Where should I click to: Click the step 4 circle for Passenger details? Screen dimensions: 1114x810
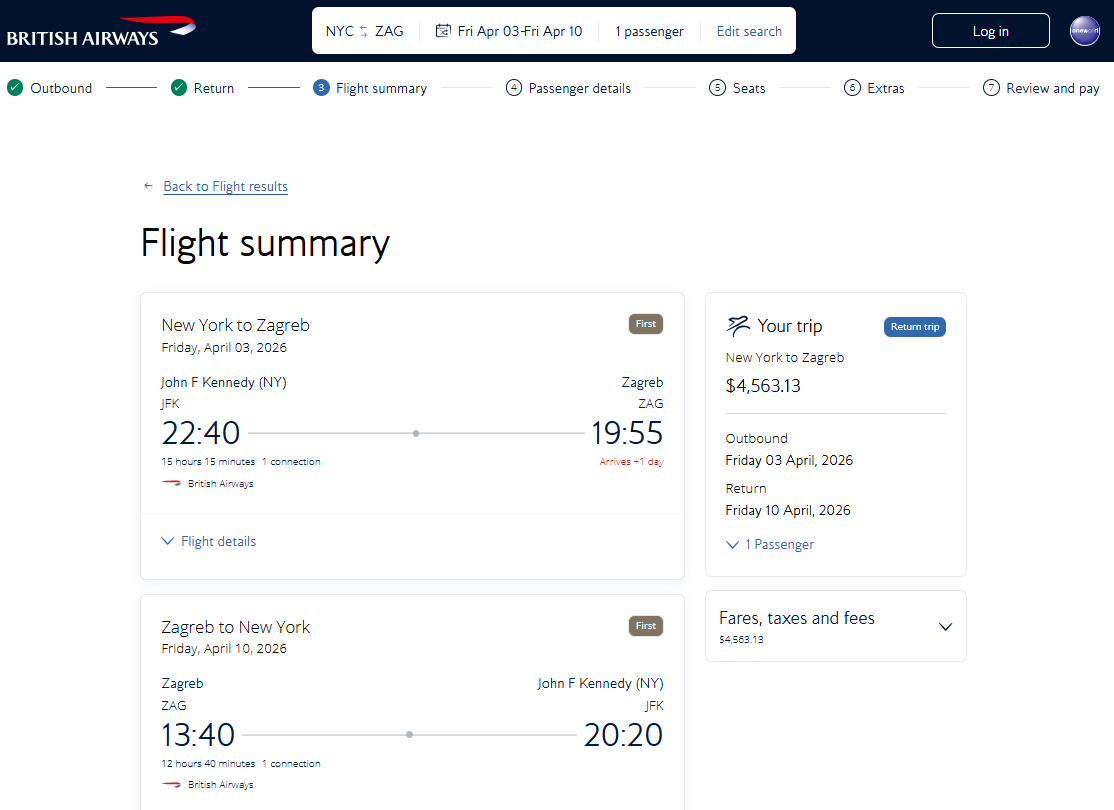pyautogui.click(x=513, y=87)
